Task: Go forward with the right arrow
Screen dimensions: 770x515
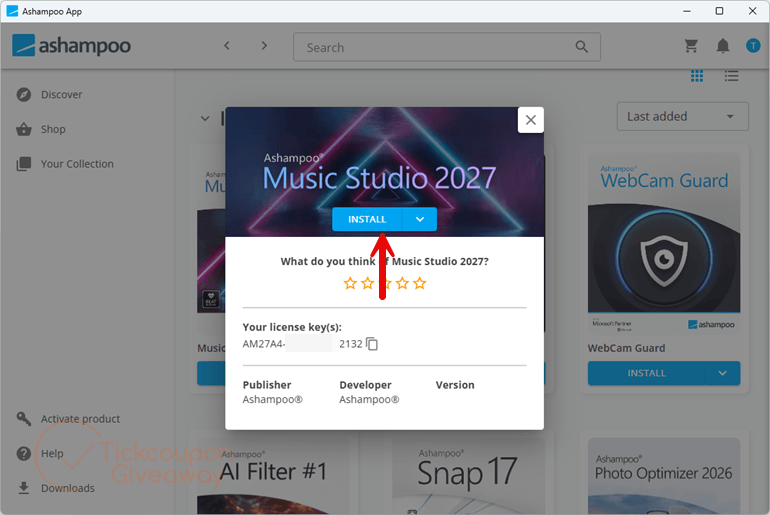Action: pos(264,46)
